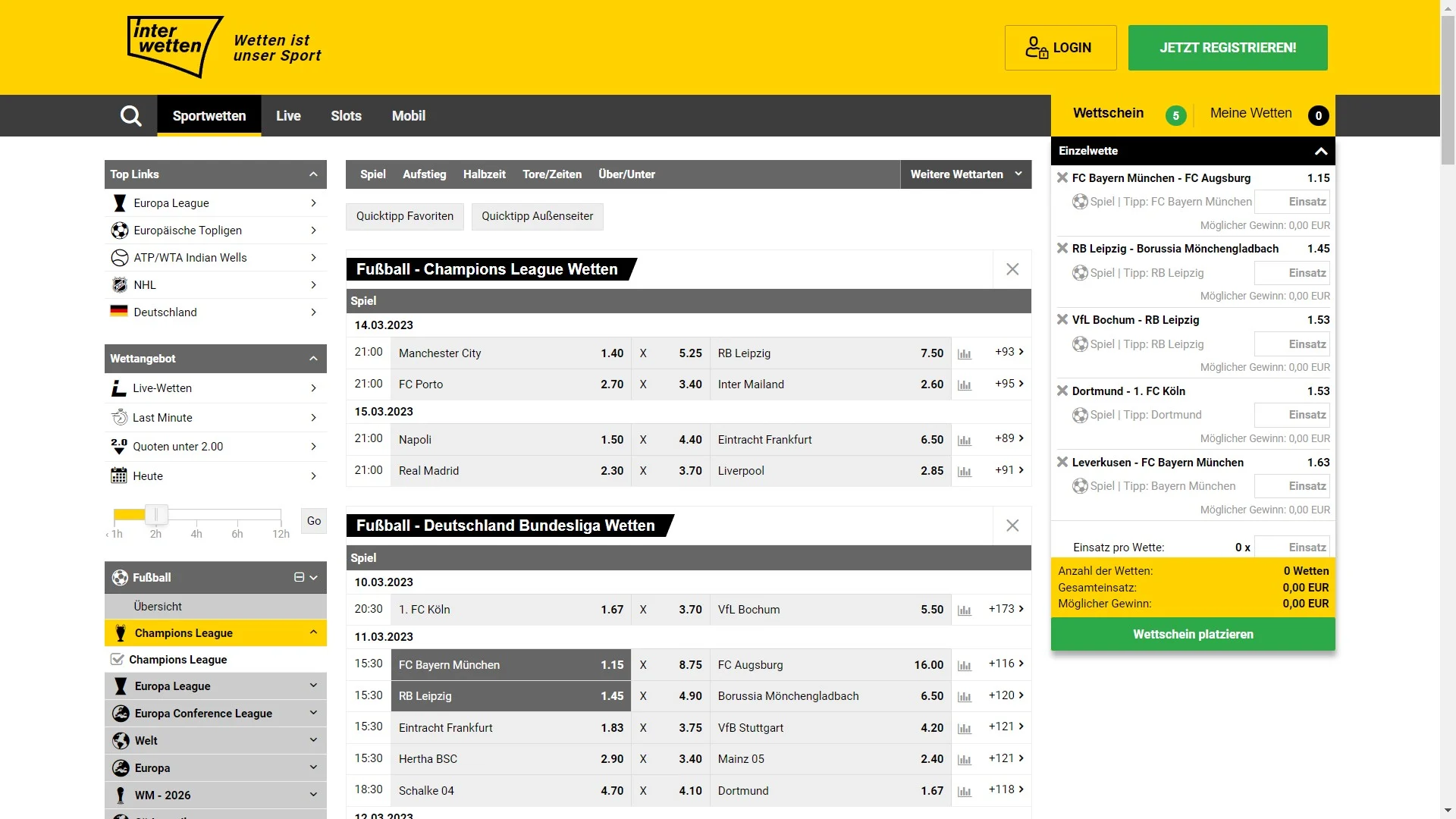Click Einsatz field for FC Bayern München - FC Augsburg
Image resolution: width=1456 pixels, height=819 pixels.
pyautogui.click(x=1292, y=202)
